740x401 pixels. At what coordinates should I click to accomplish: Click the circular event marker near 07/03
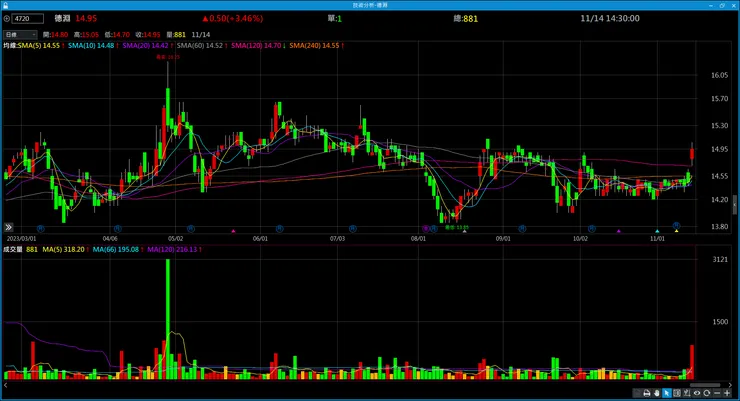pos(353,229)
